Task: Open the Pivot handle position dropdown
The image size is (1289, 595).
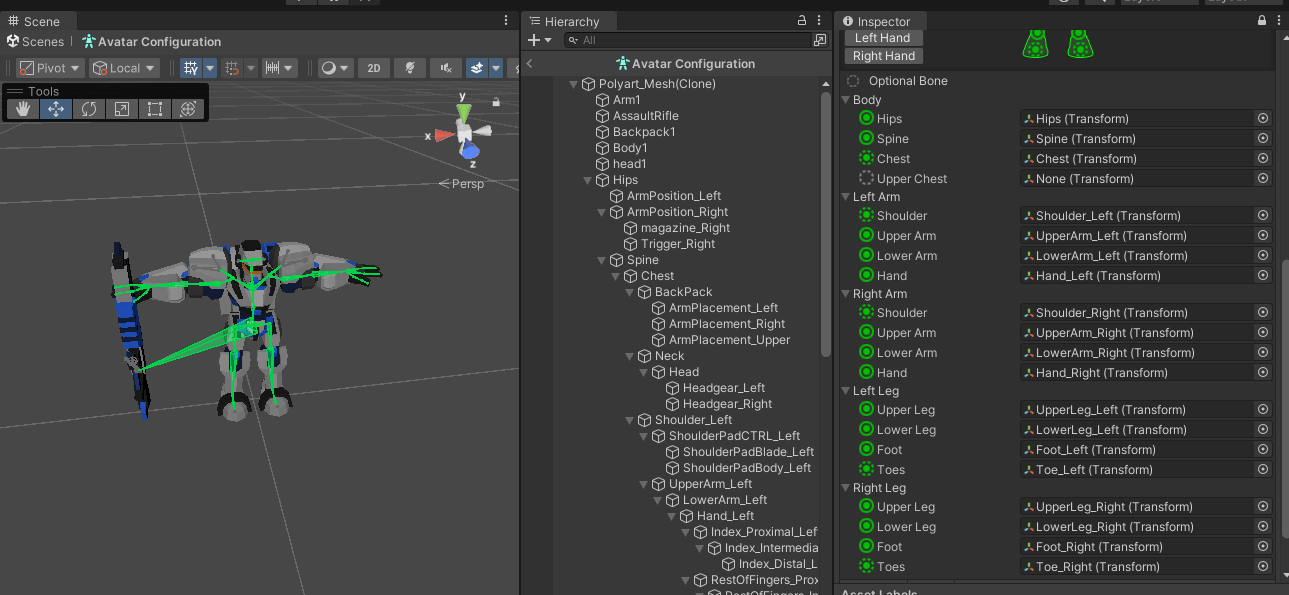Action: pos(51,68)
